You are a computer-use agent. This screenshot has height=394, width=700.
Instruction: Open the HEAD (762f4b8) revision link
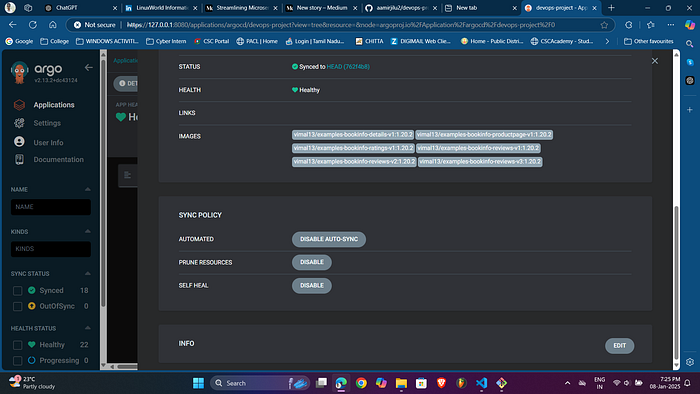348,66
